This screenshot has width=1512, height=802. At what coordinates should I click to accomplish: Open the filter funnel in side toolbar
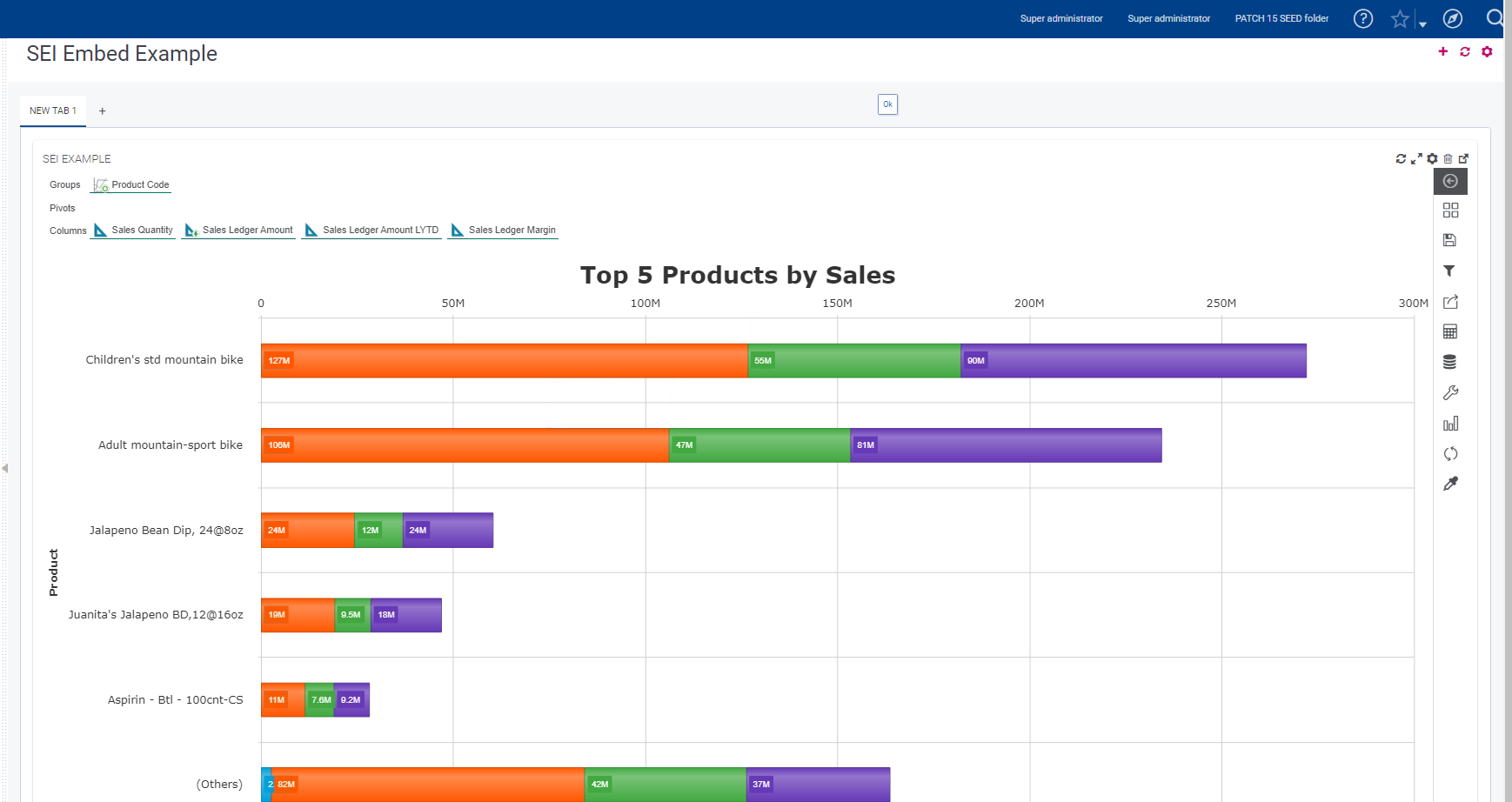coord(1449,271)
